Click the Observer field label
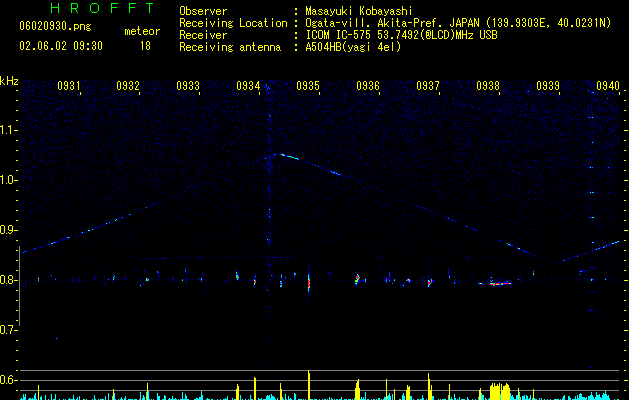 [x=203, y=11]
